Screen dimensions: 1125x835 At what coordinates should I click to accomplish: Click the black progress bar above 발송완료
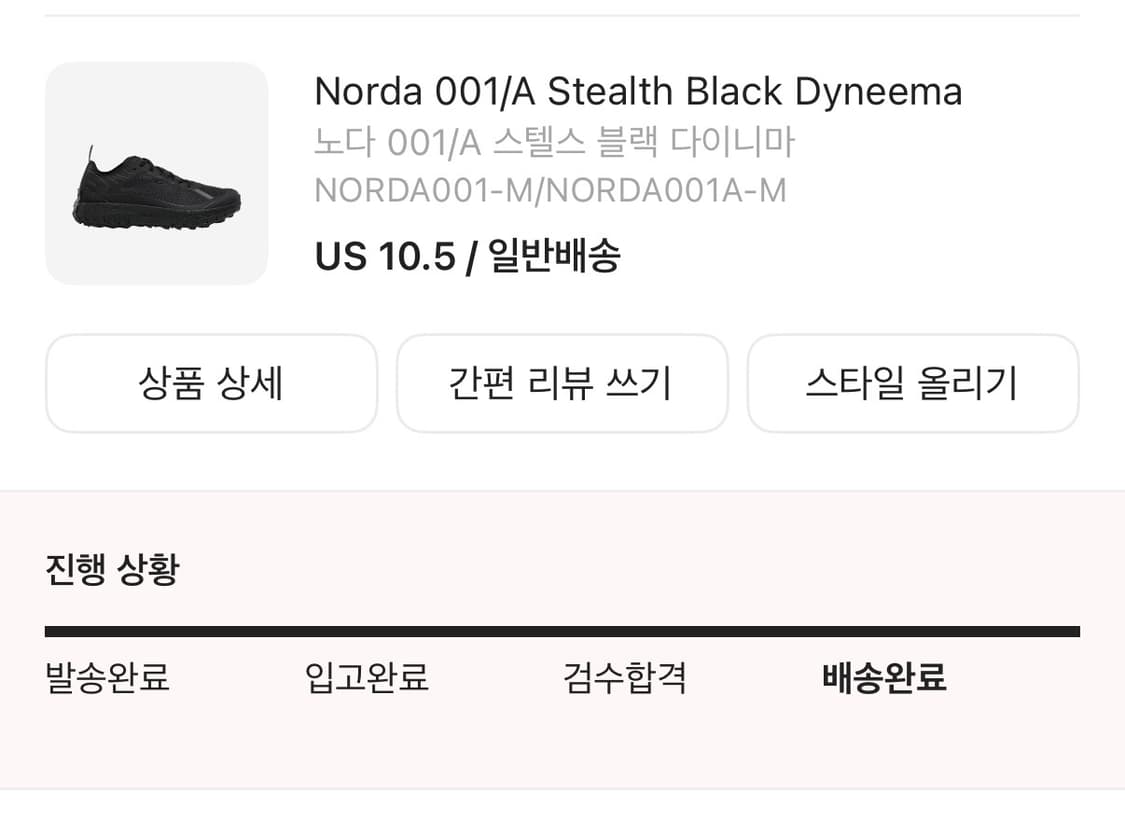tap(107, 631)
